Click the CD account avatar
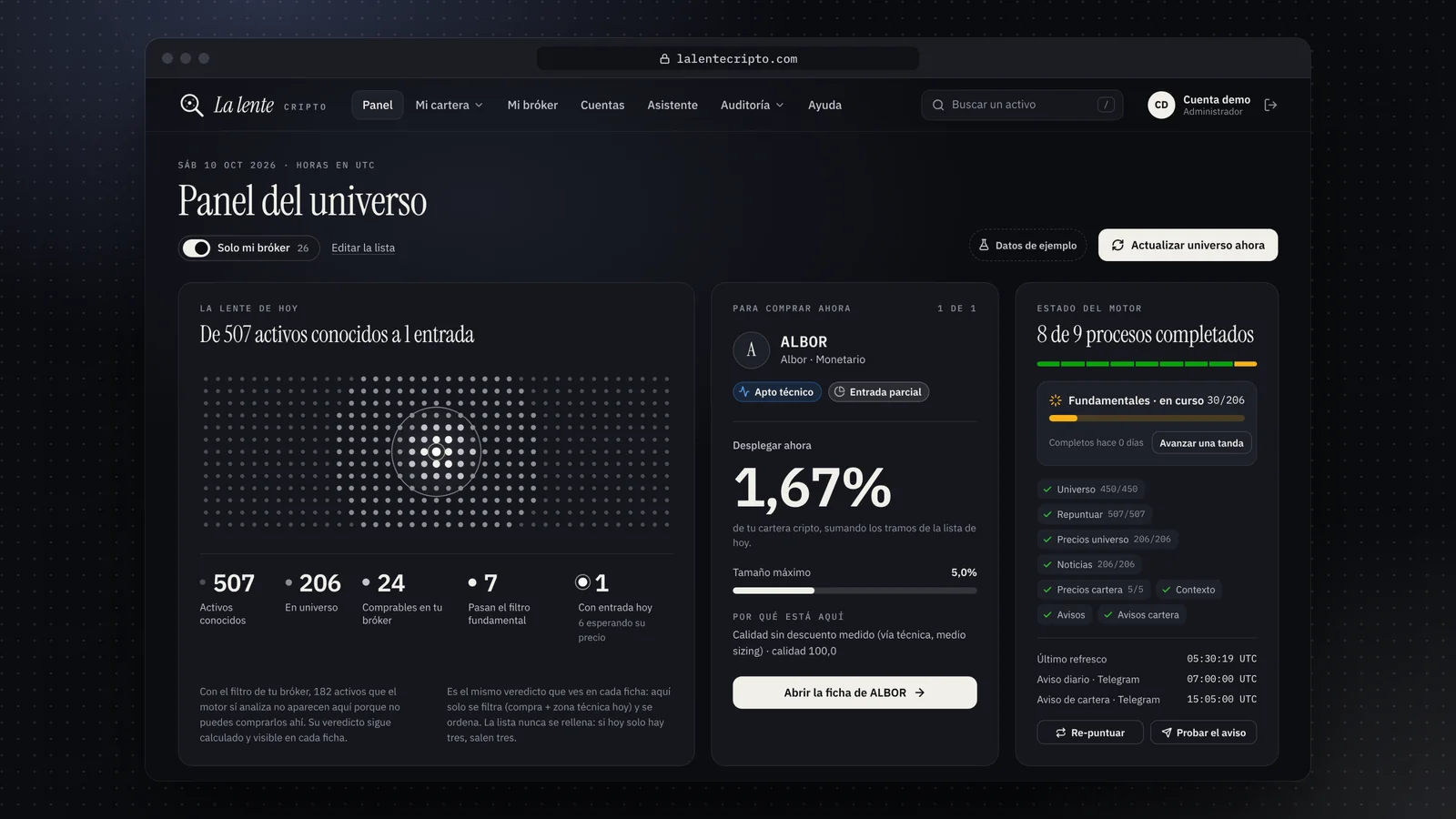1456x819 pixels. point(1161,106)
